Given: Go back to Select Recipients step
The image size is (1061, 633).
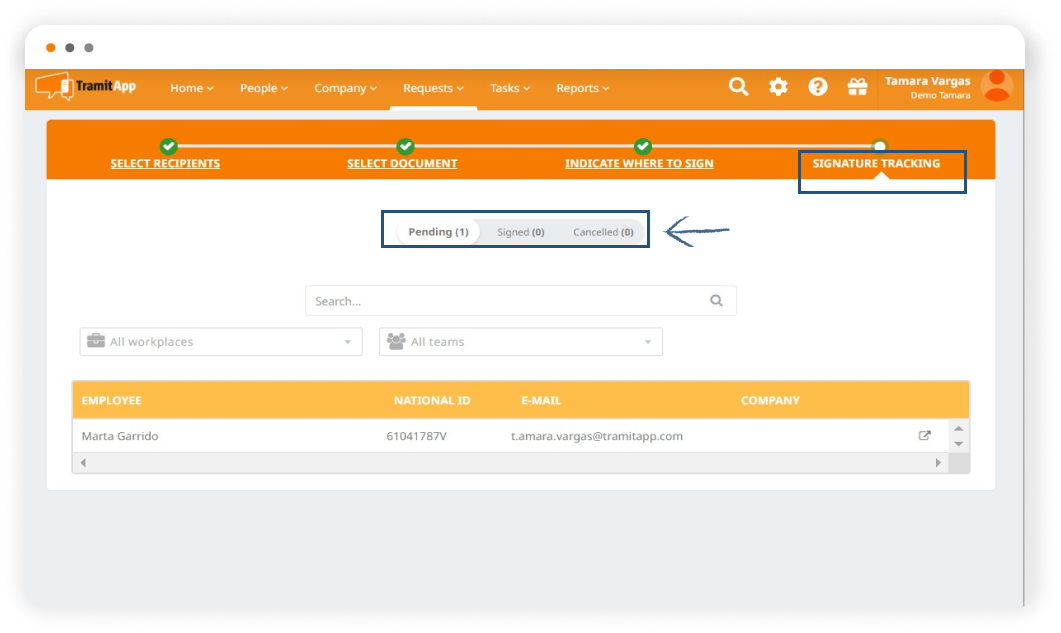Looking at the screenshot, I should click(x=165, y=163).
